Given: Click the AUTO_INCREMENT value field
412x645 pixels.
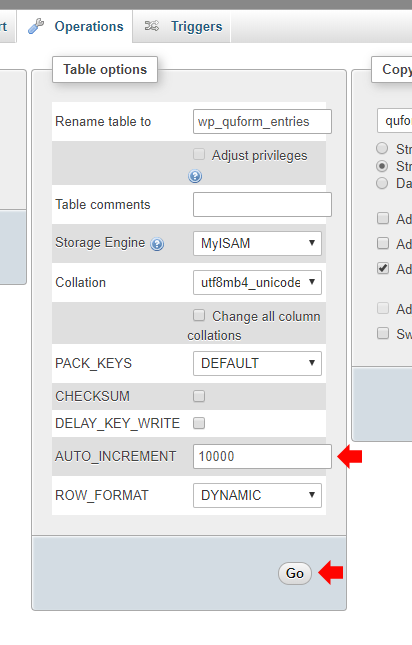Looking at the screenshot, I should (x=262, y=456).
